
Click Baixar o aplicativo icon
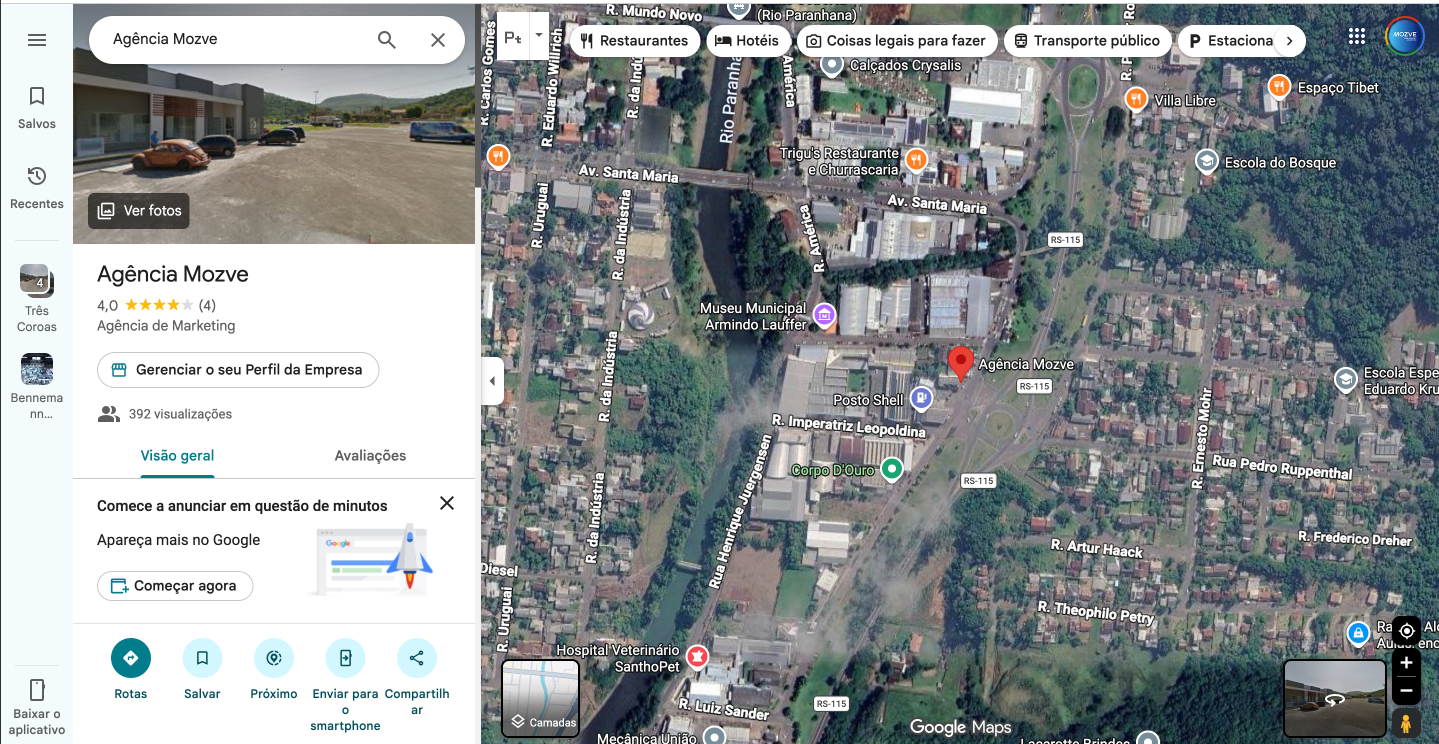(x=37, y=690)
